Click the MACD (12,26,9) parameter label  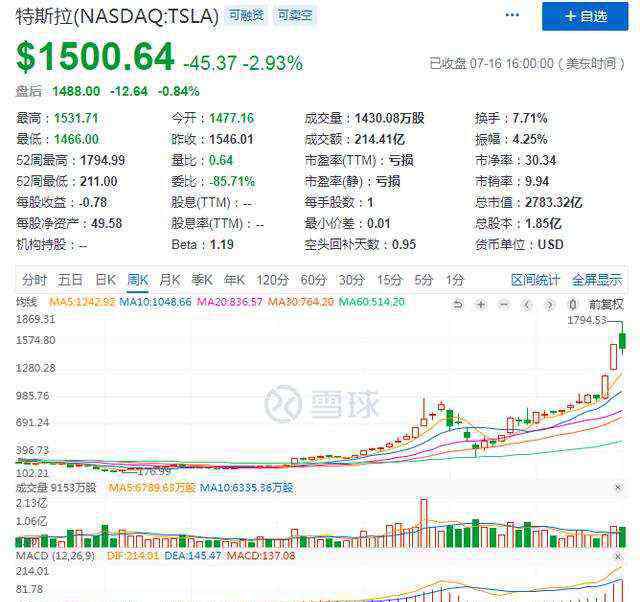(55, 556)
